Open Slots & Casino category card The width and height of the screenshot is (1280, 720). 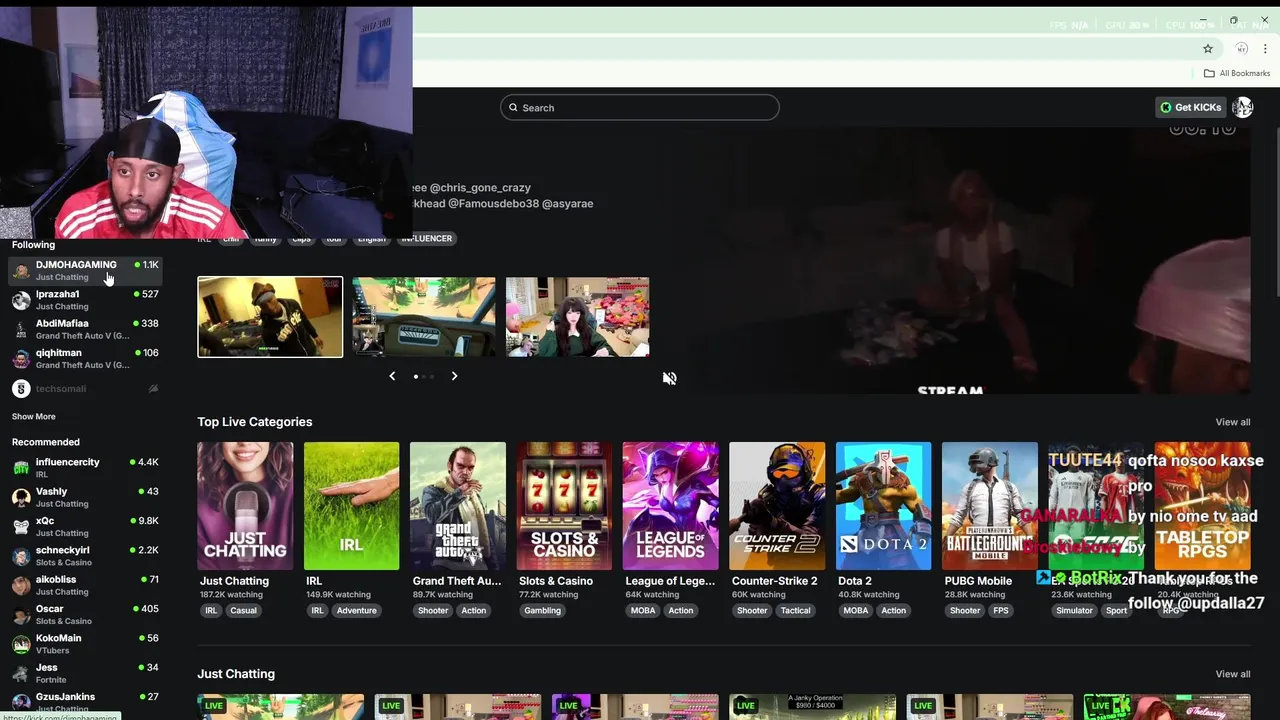[x=564, y=506]
